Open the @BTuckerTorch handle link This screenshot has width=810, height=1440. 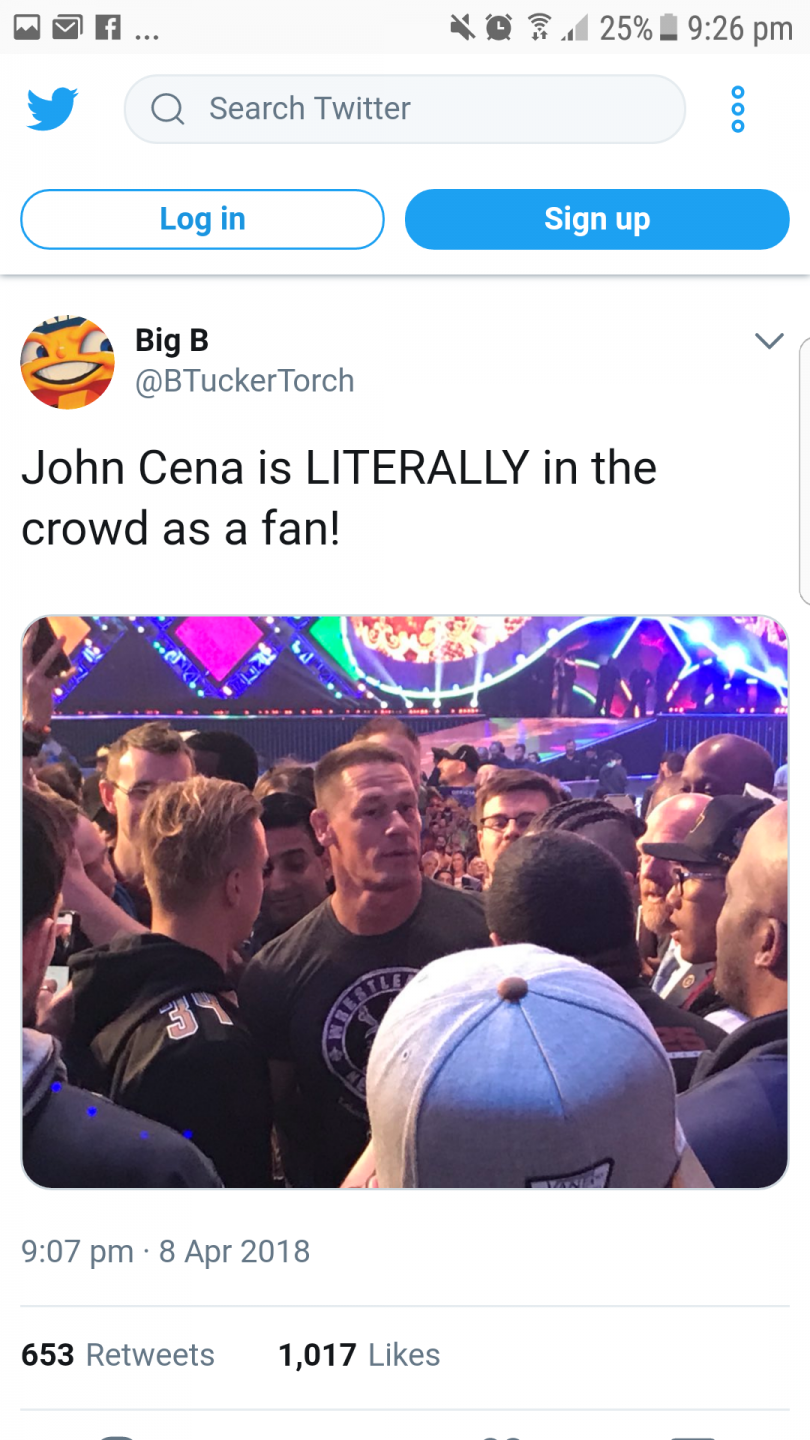click(x=245, y=381)
